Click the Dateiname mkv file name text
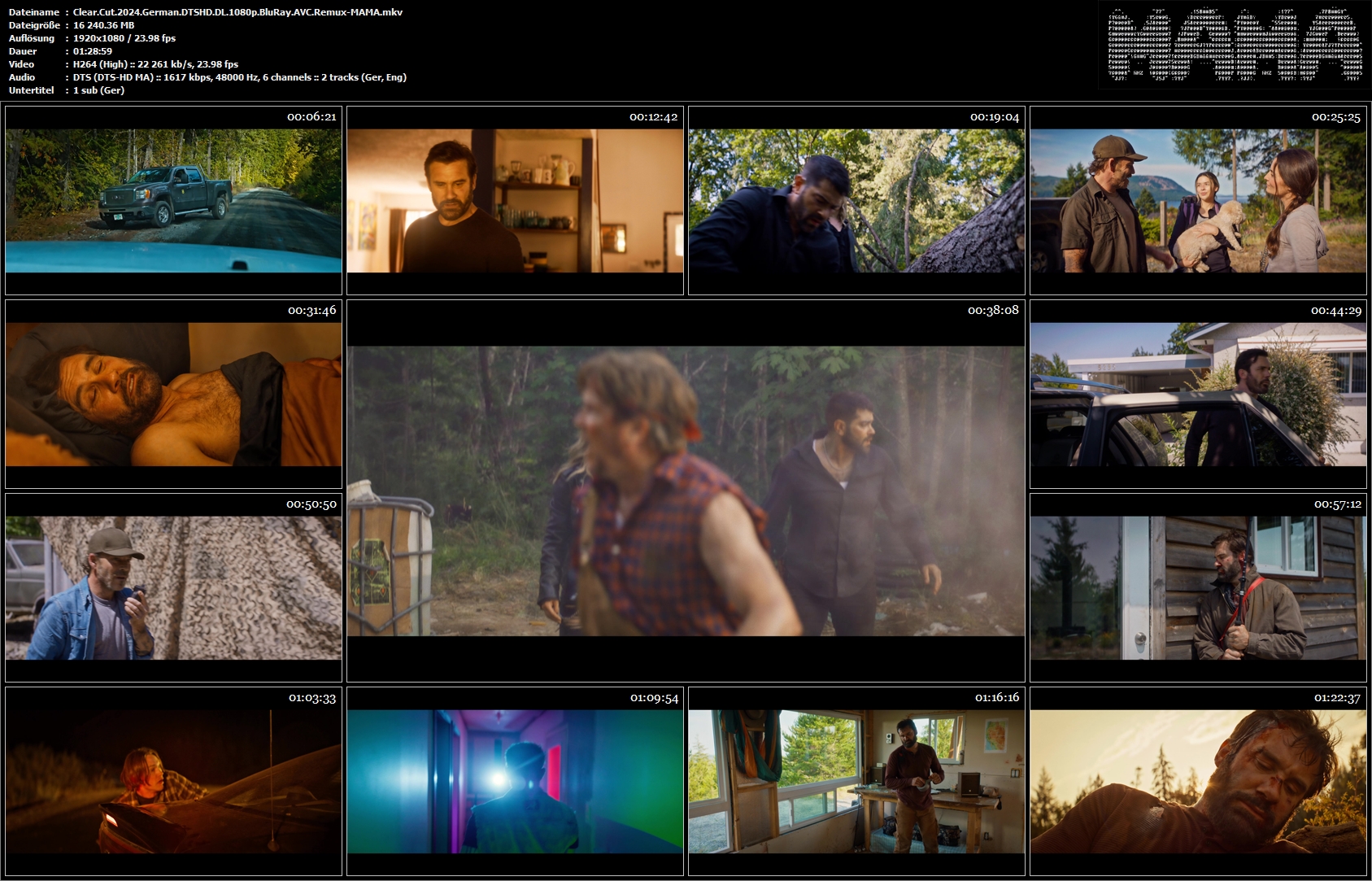 (x=237, y=12)
